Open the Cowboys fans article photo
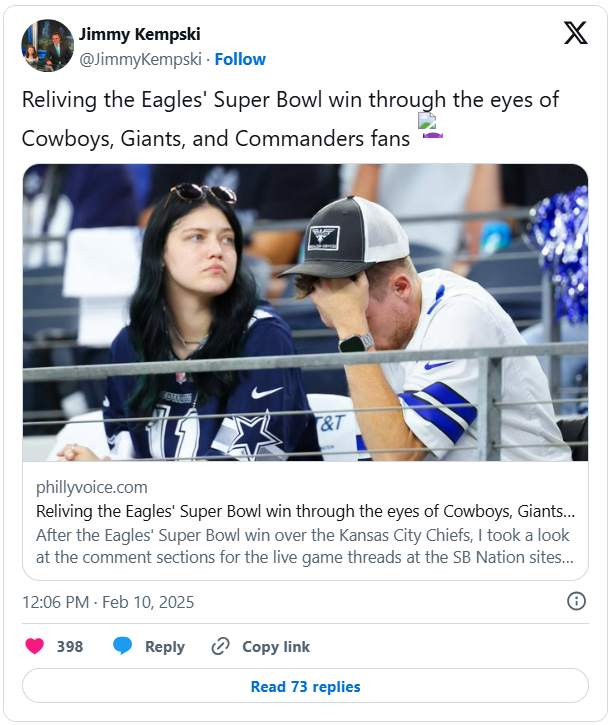Viewport: 612px width, 725px height. click(x=305, y=312)
